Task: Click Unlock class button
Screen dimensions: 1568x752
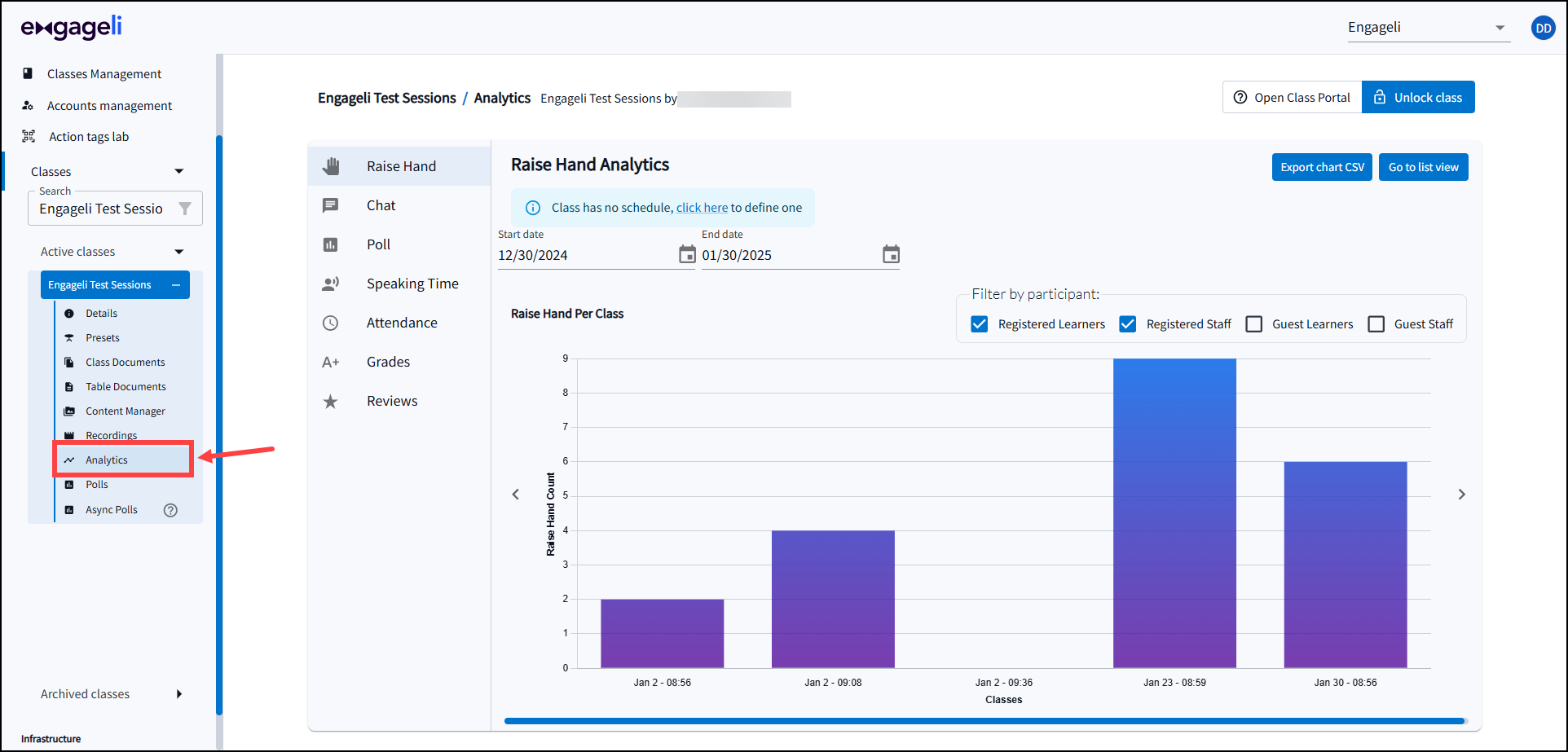Action: click(x=1419, y=97)
